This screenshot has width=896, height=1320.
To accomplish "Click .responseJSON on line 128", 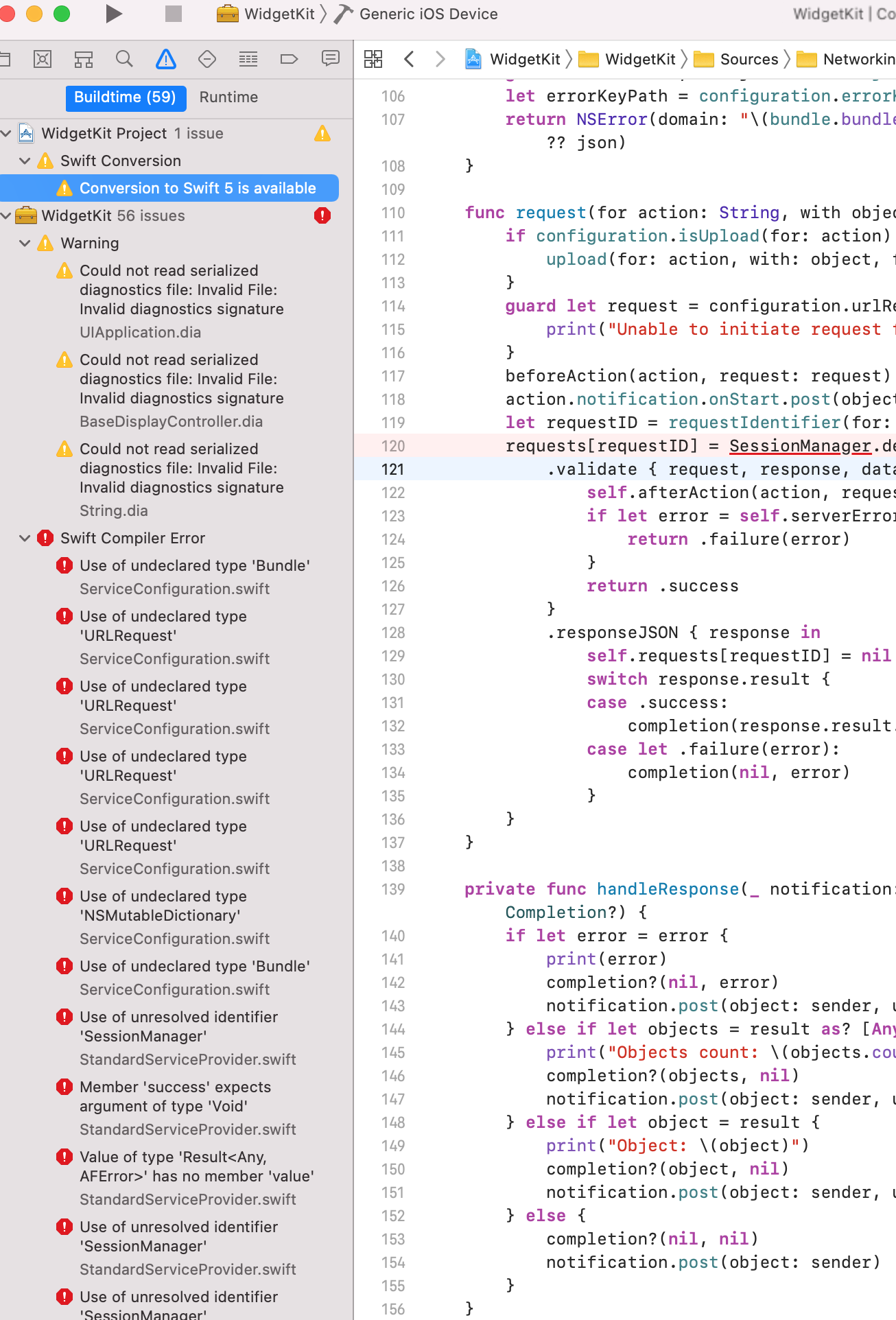I will (x=612, y=633).
